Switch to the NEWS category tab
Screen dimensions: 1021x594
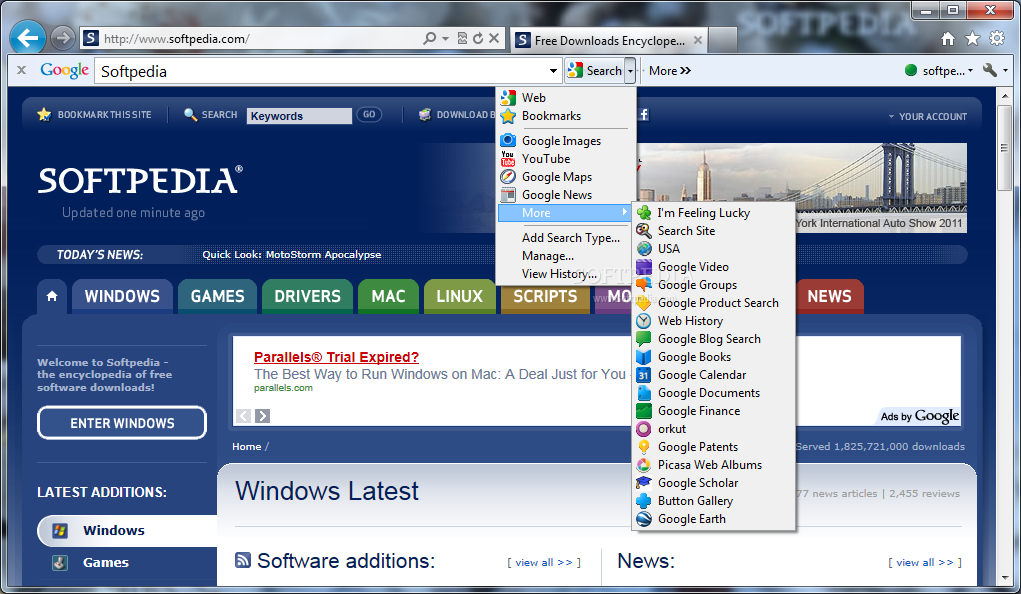(x=830, y=296)
